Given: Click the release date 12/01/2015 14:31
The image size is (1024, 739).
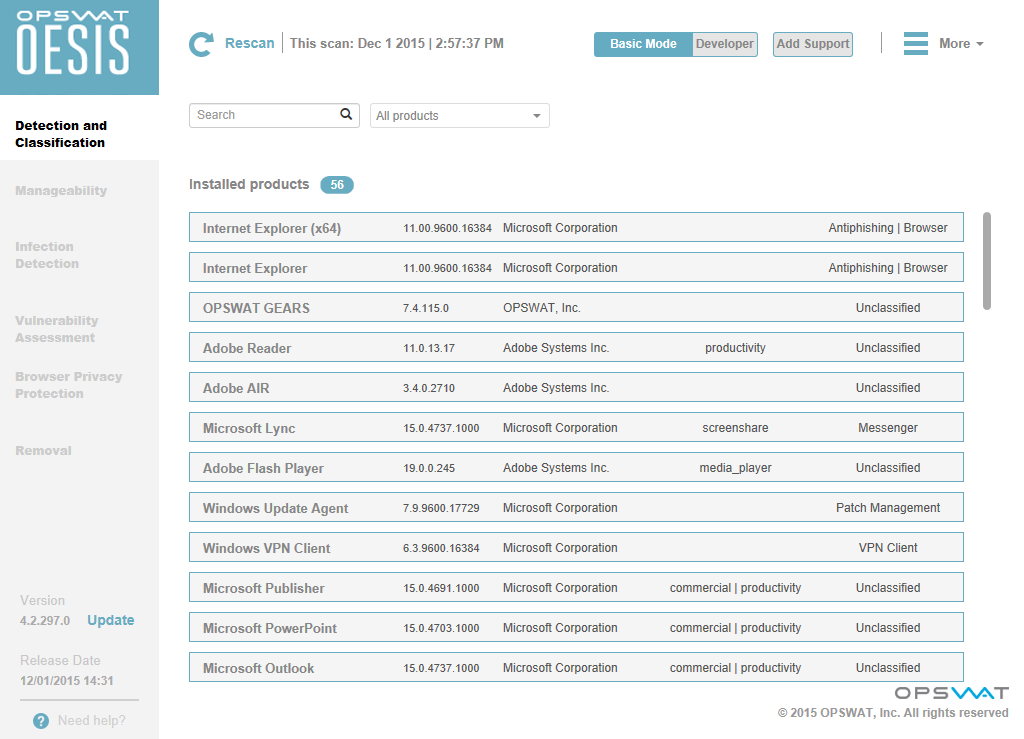Looking at the screenshot, I should pos(67,681).
